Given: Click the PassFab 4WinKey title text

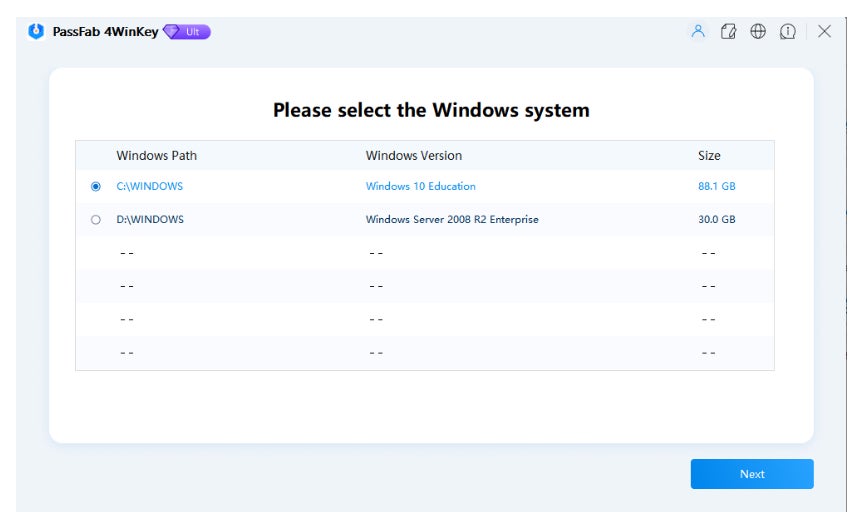Looking at the screenshot, I should pyautogui.click(x=105, y=32).
